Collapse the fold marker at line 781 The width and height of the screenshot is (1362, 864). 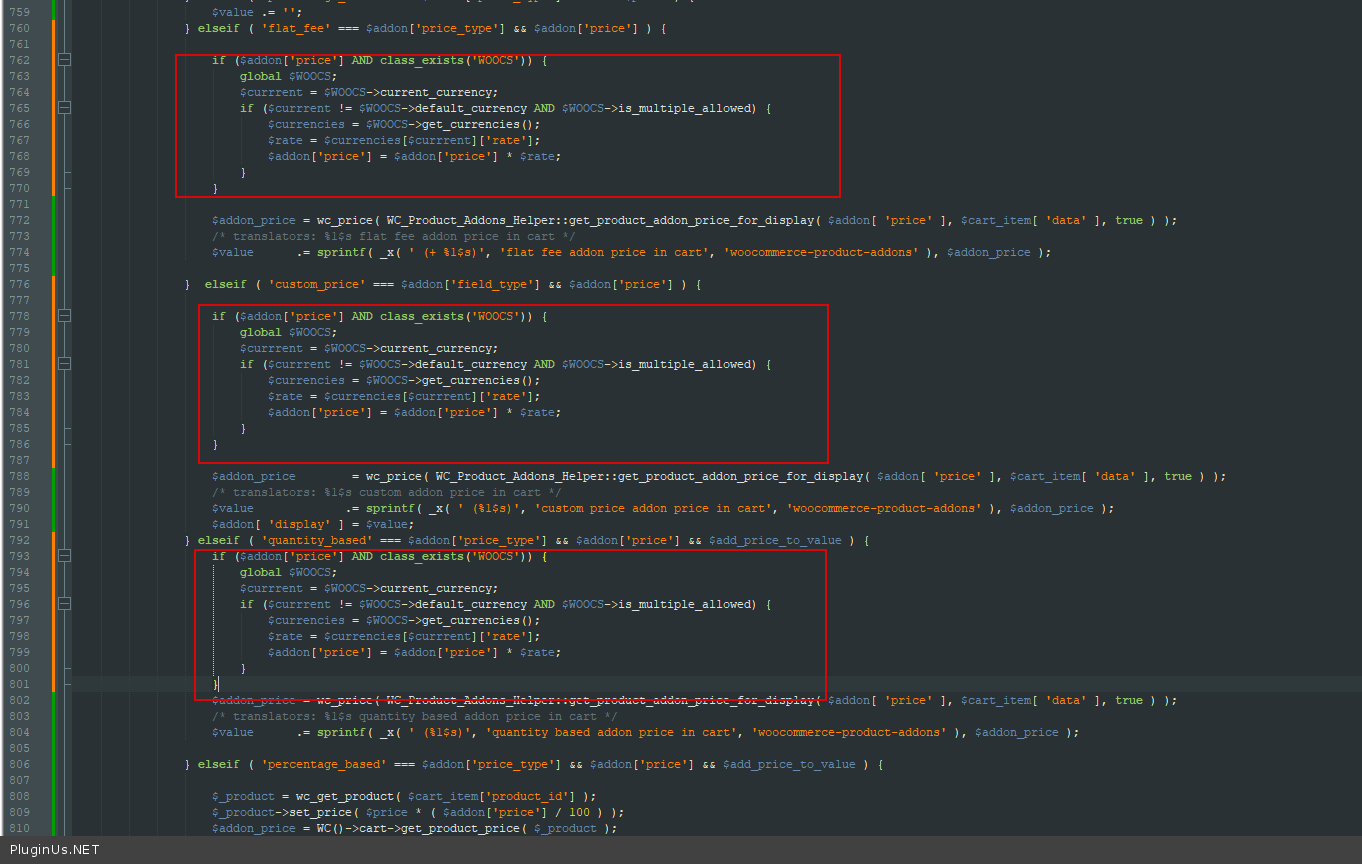[x=65, y=364]
